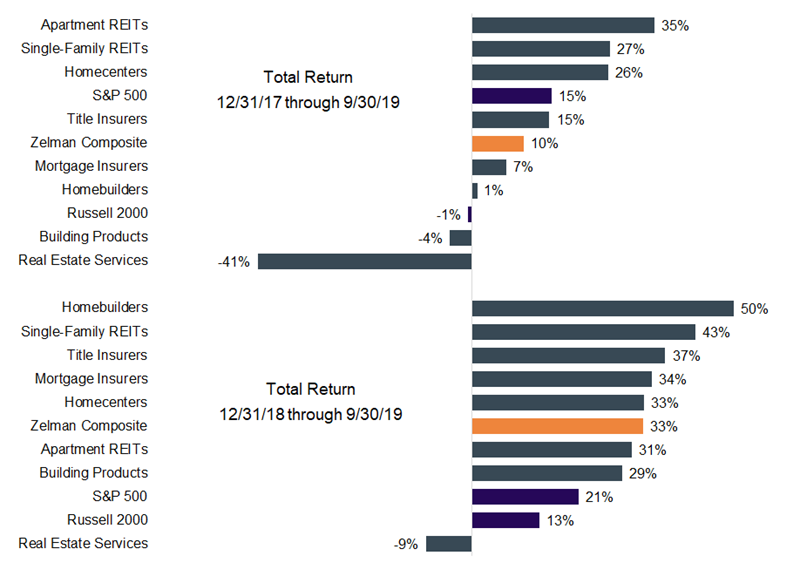The image size is (800, 583).
Task: Click the orange Zelman Composite 10% bar
Action: (498, 143)
